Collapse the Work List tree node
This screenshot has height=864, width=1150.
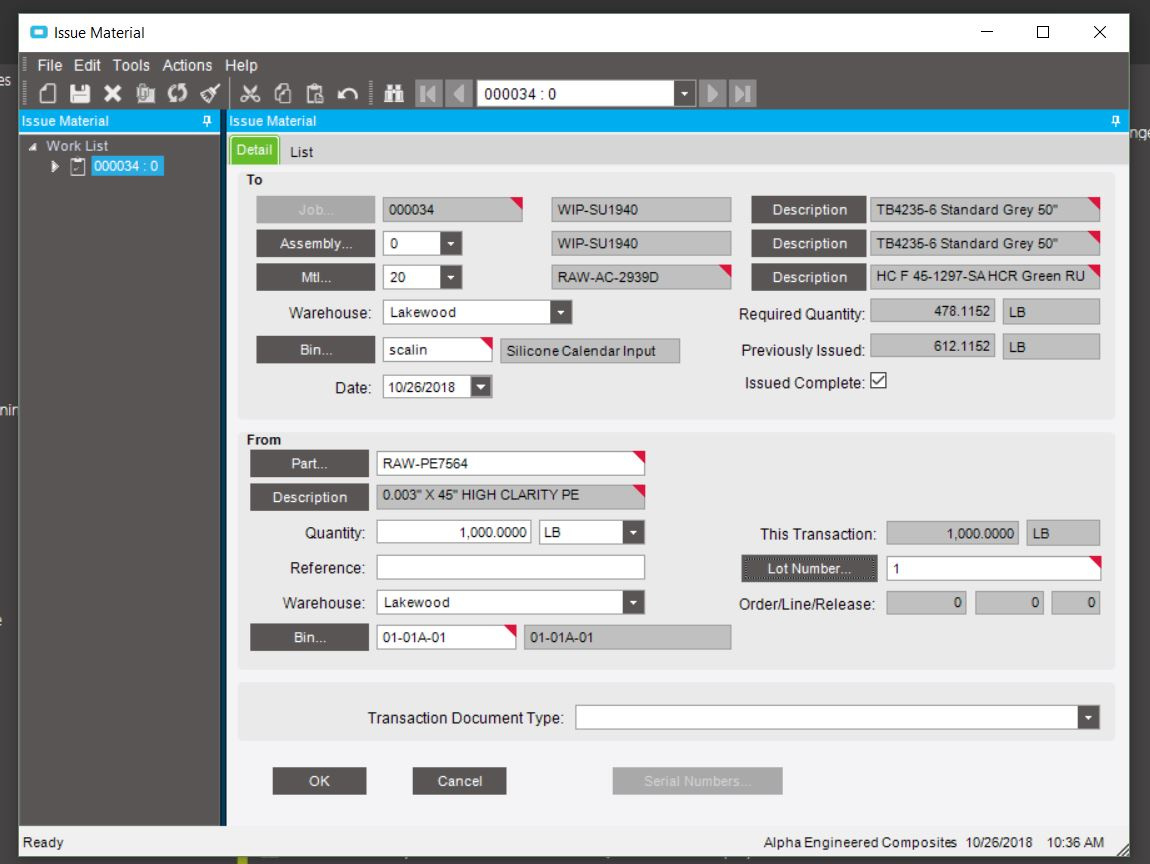[33, 147]
